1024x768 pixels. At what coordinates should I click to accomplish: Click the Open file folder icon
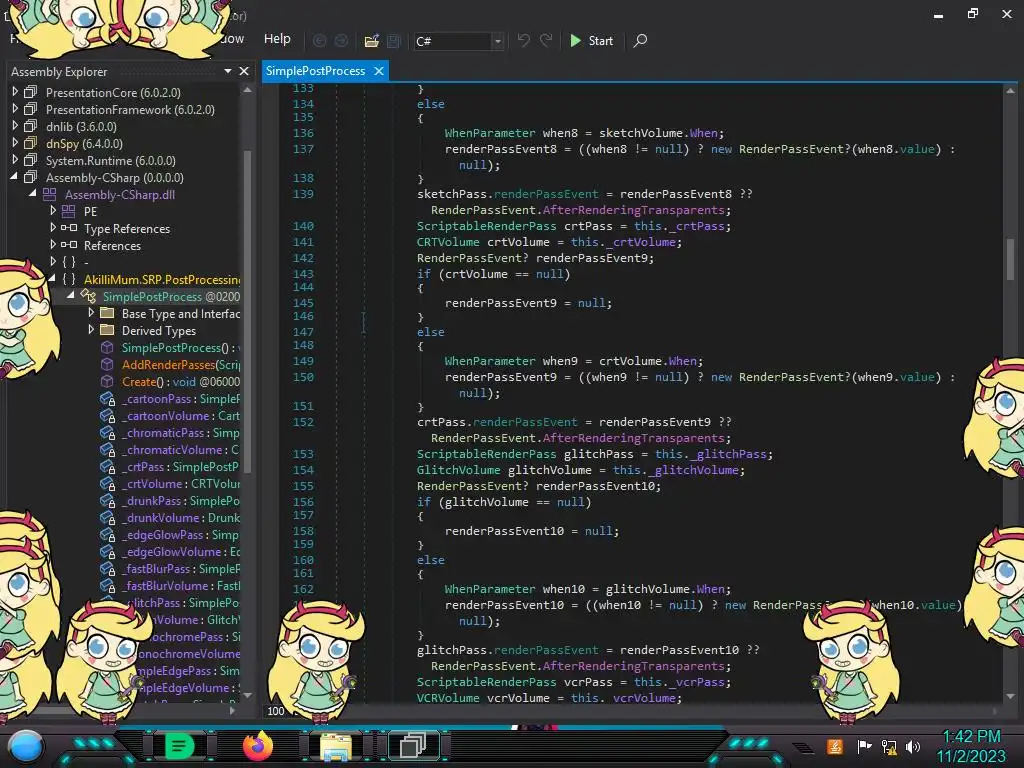[372, 40]
